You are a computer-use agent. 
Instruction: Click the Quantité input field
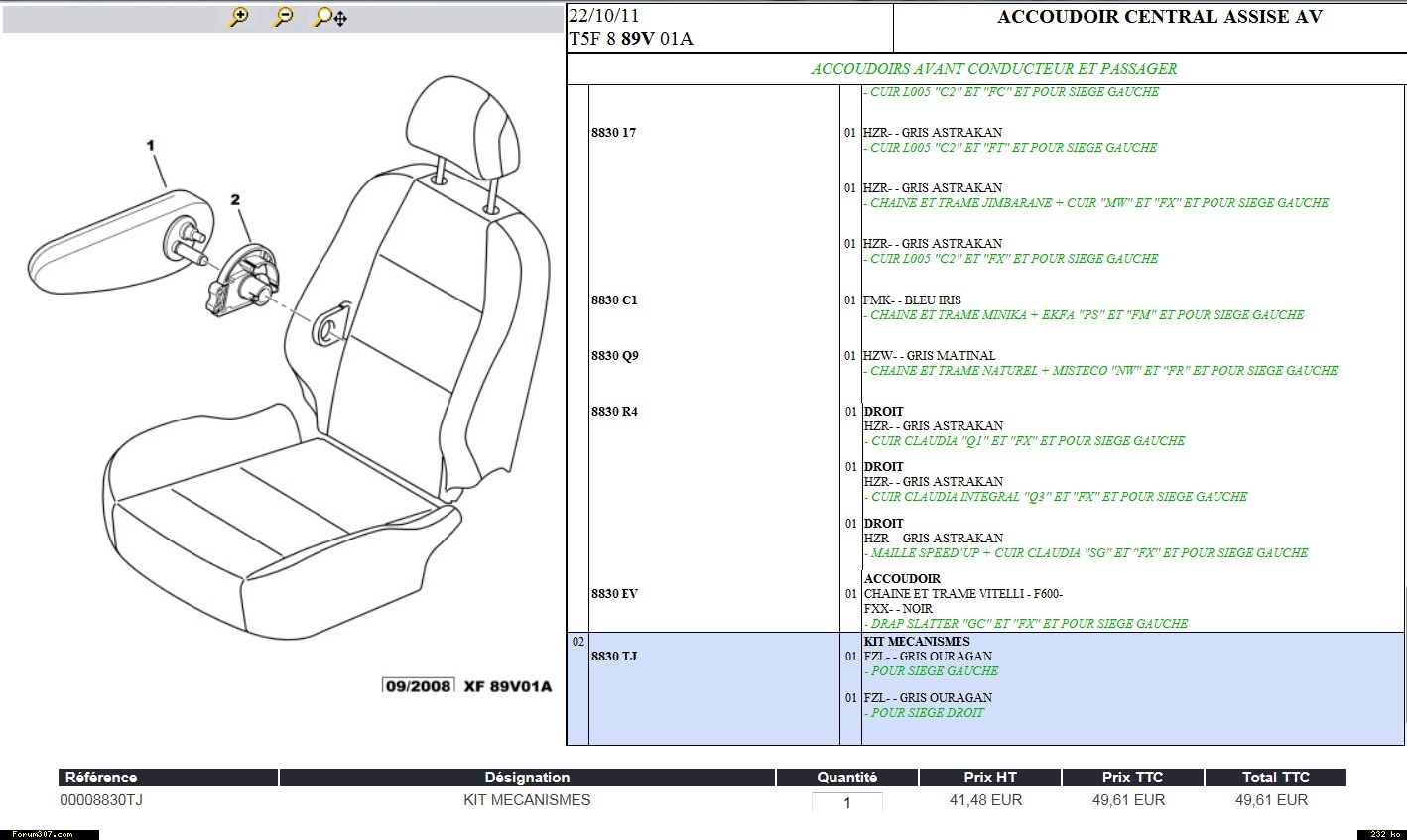846,802
